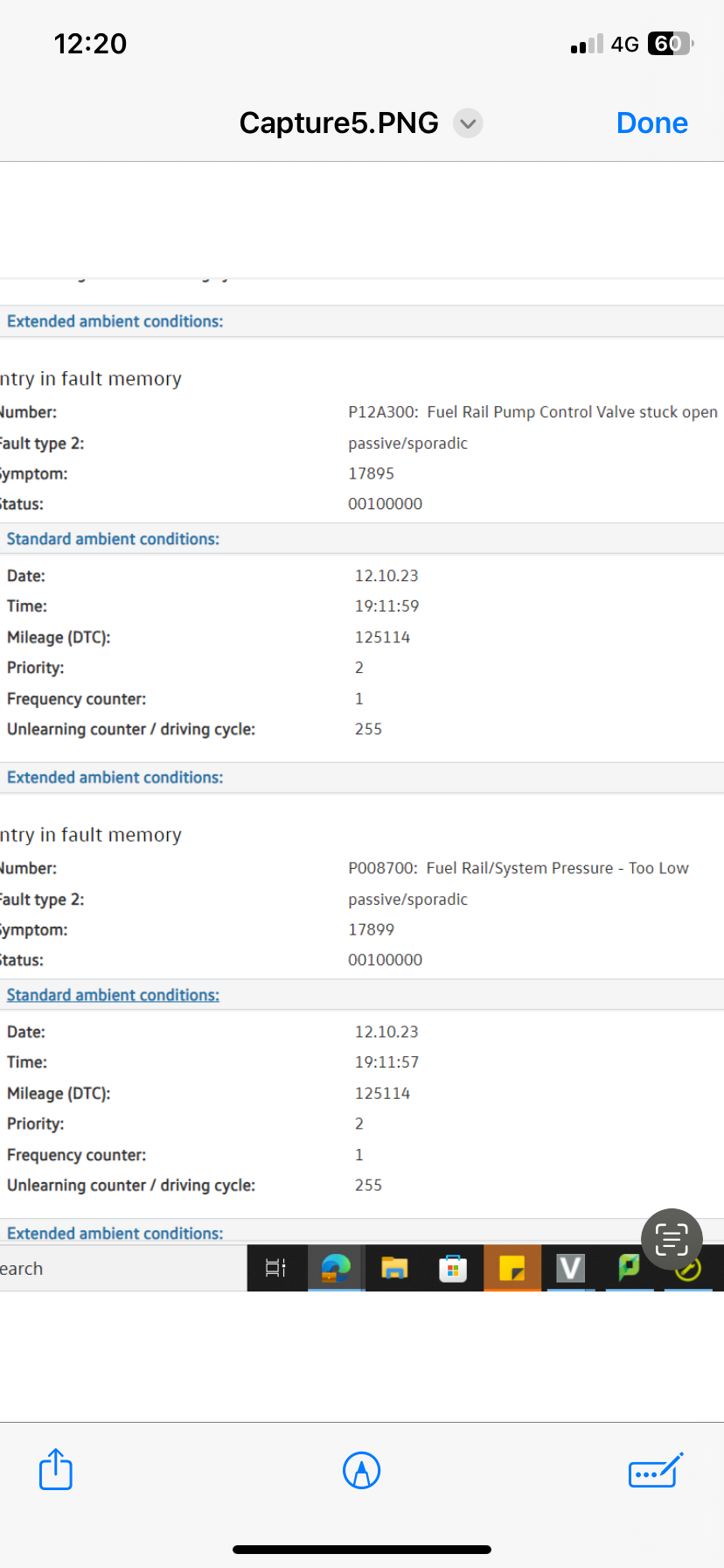The image size is (724, 1568).
Task: Click the P008700 Fuel Rail Pressure fault text
Action: (x=518, y=868)
